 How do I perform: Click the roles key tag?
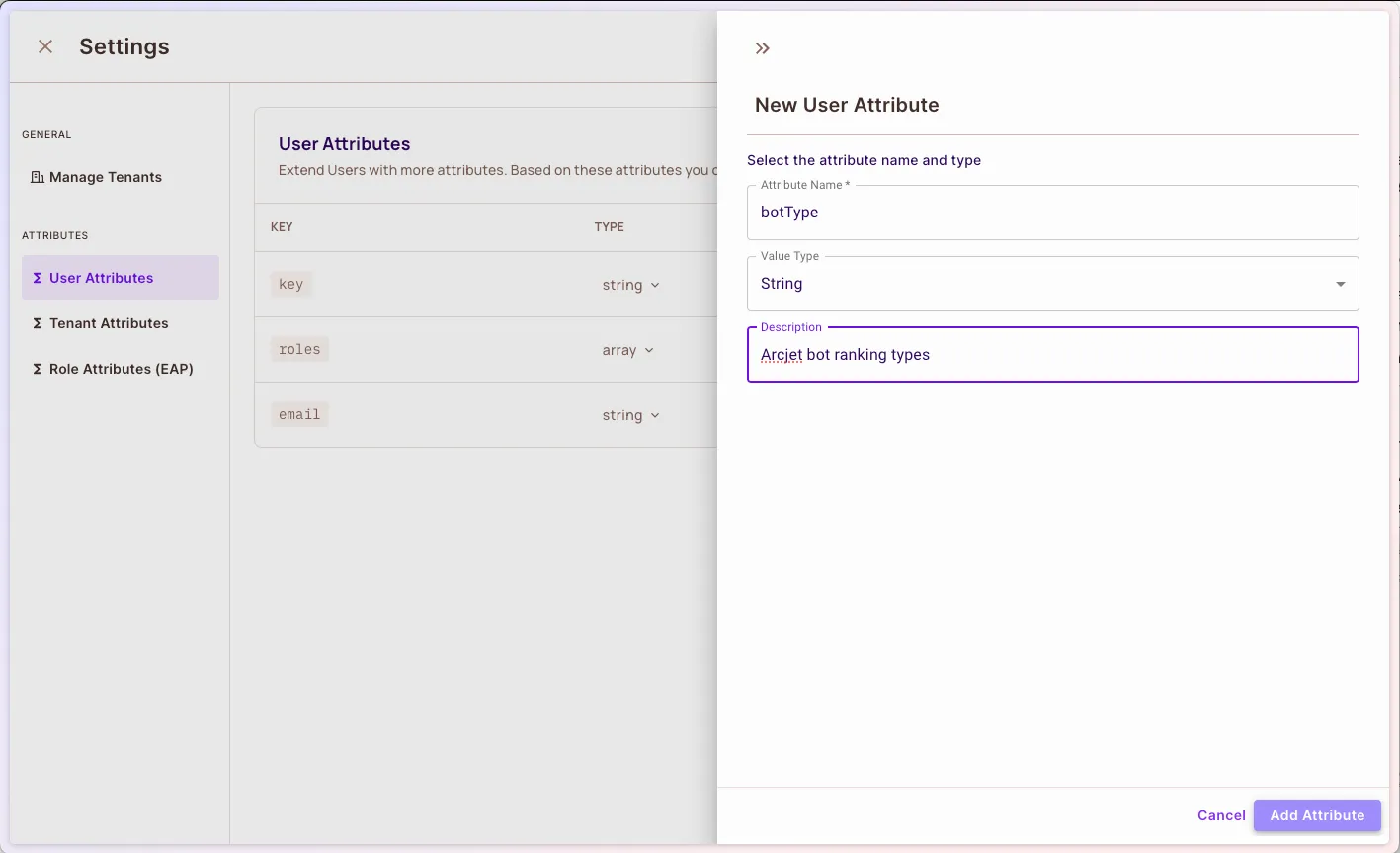(299, 350)
